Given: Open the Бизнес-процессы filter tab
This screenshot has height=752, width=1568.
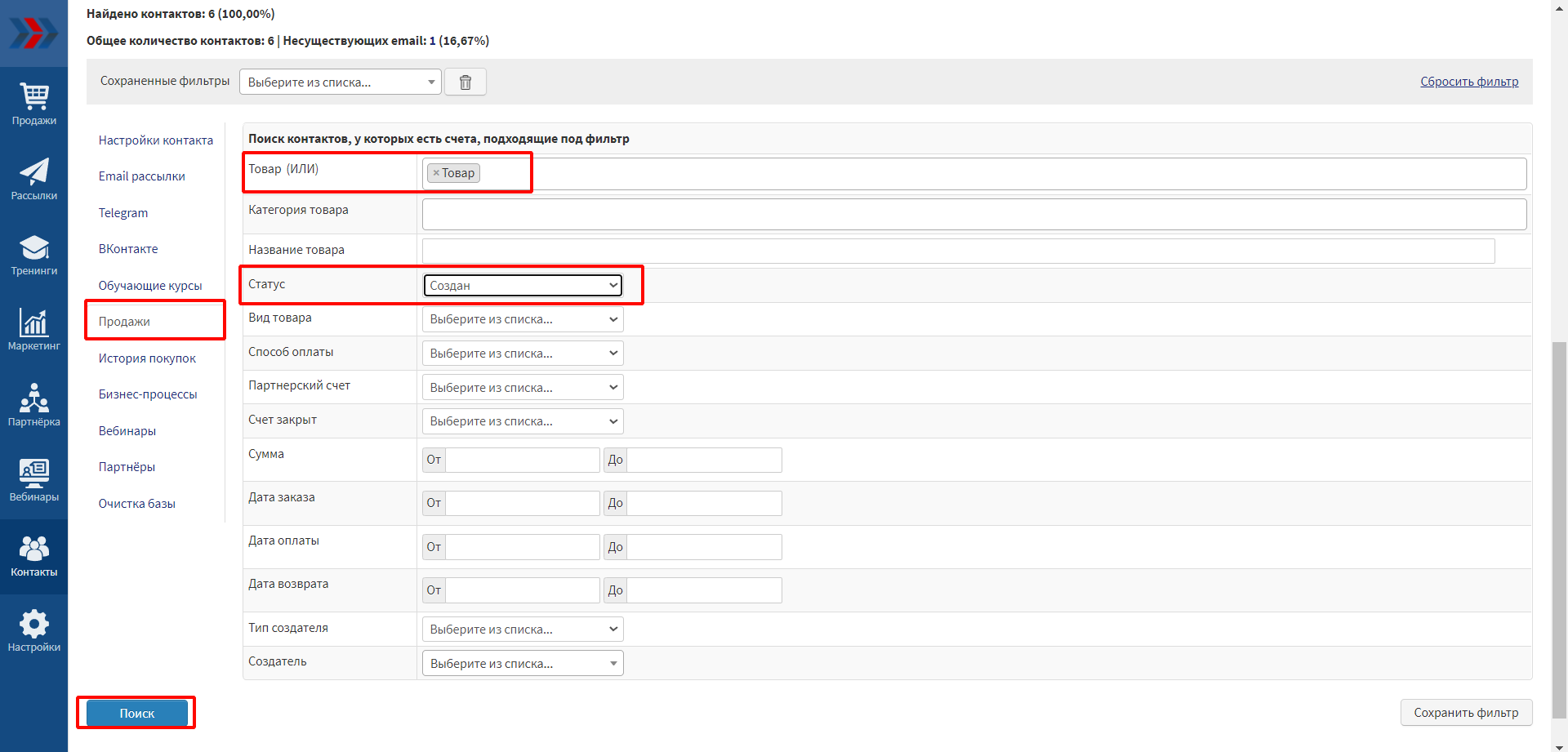Looking at the screenshot, I should 148,394.
